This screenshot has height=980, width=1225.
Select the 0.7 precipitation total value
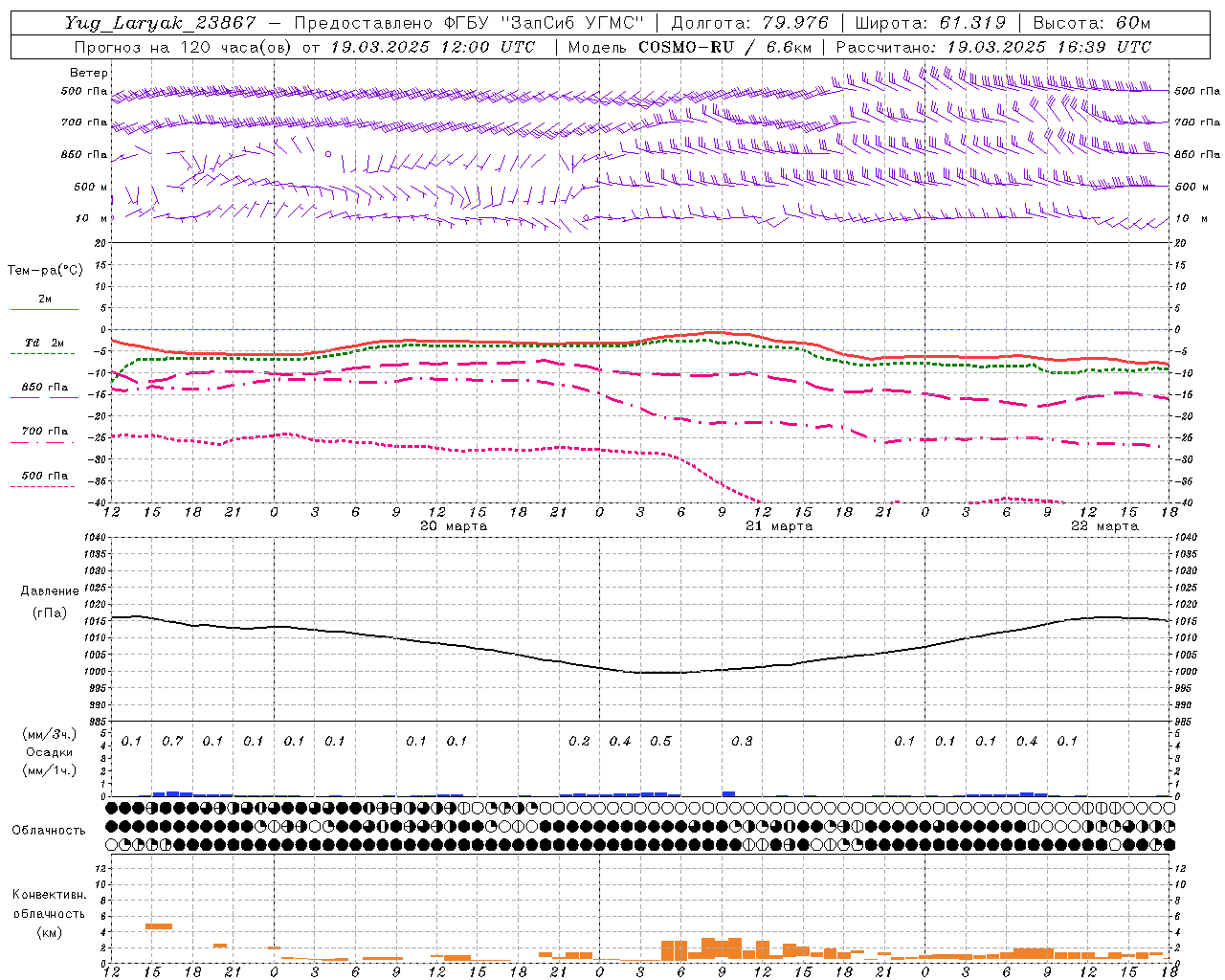172,741
